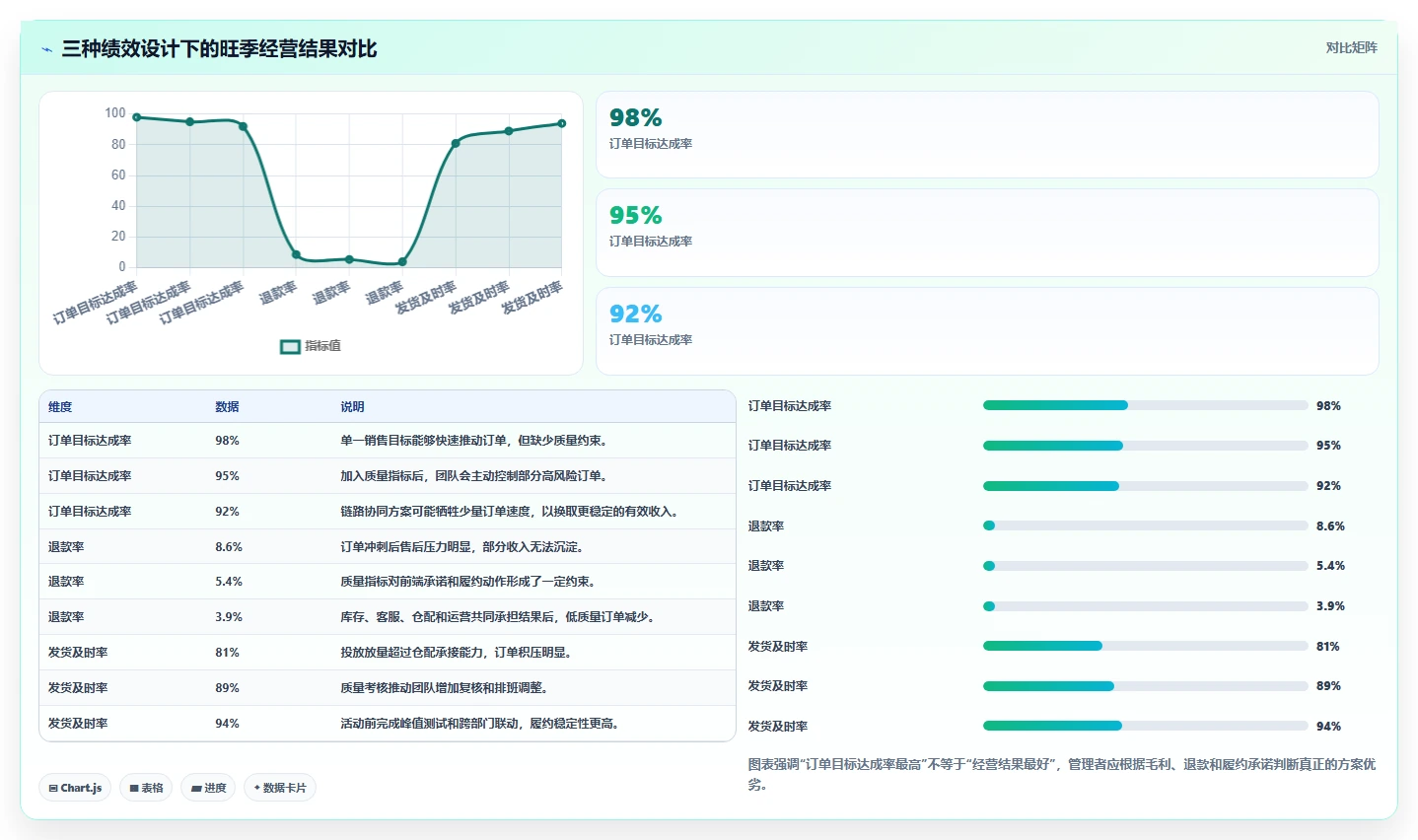Select the row text 活动前完成峰值测试和跨部门联动

429,724
